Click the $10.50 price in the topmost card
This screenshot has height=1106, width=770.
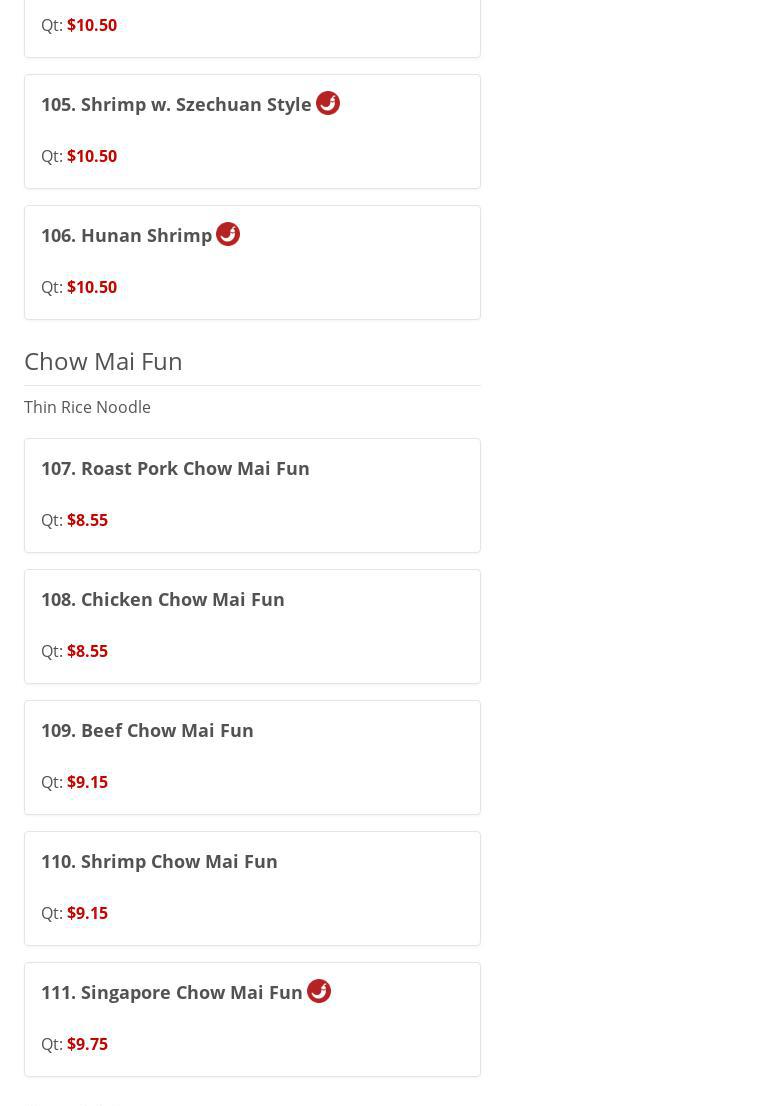point(92,25)
